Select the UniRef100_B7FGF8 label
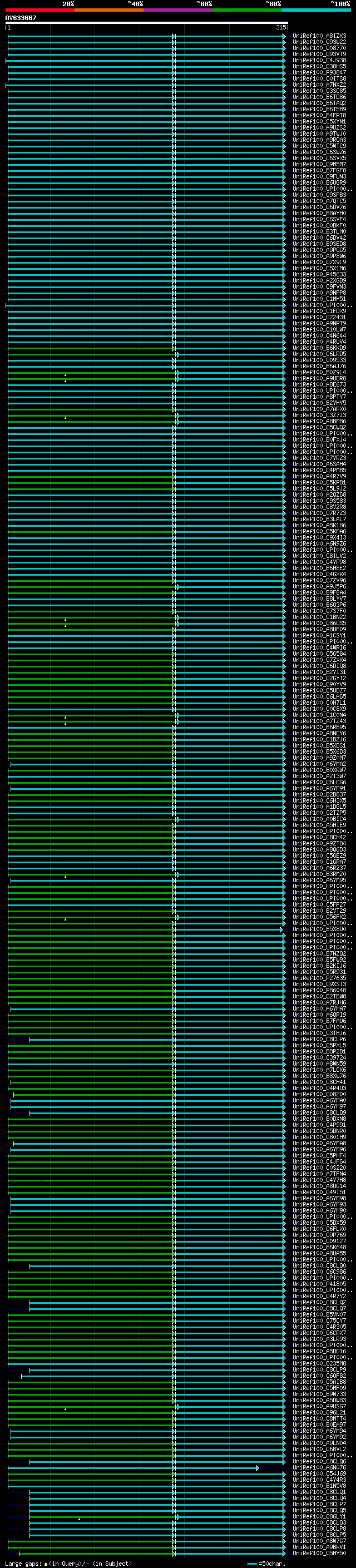356x1568 pixels. pos(319,170)
